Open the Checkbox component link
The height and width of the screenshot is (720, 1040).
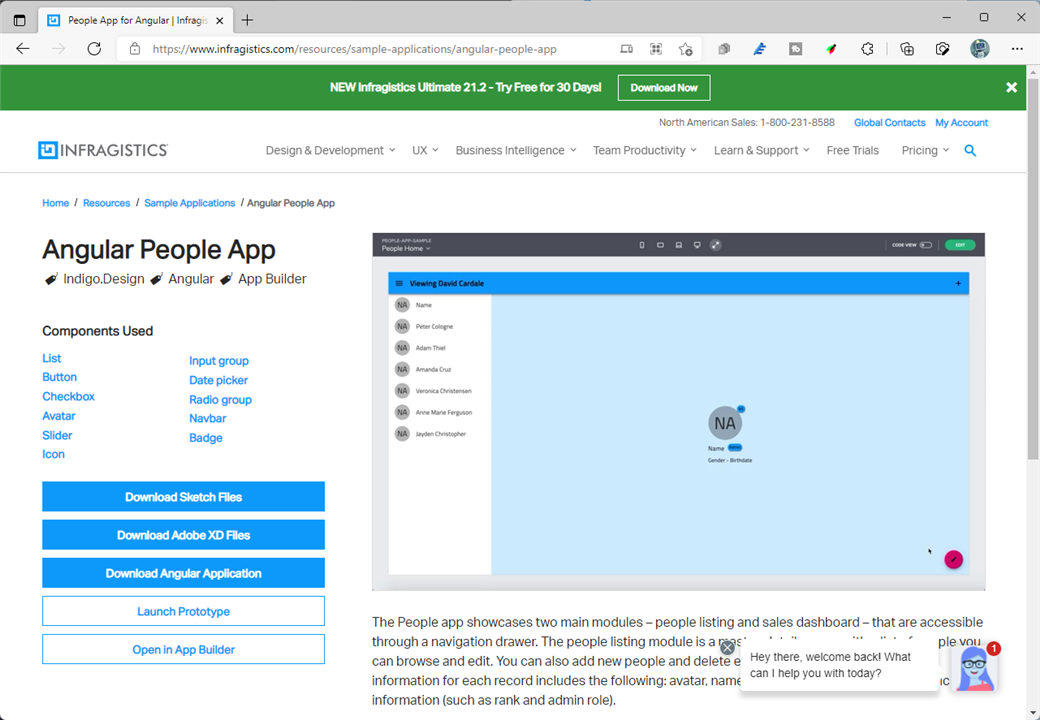(x=68, y=396)
